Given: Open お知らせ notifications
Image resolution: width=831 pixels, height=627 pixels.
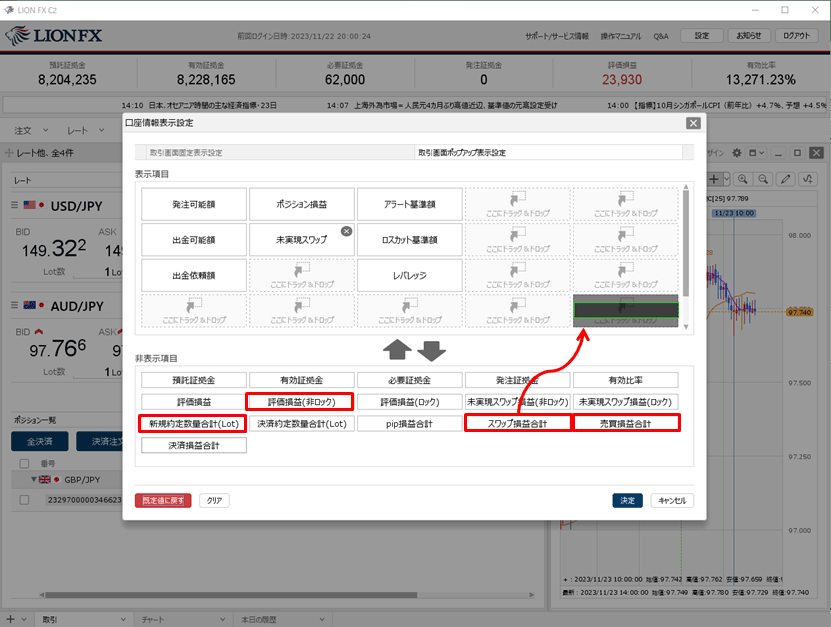Looking at the screenshot, I should coord(749,36).
